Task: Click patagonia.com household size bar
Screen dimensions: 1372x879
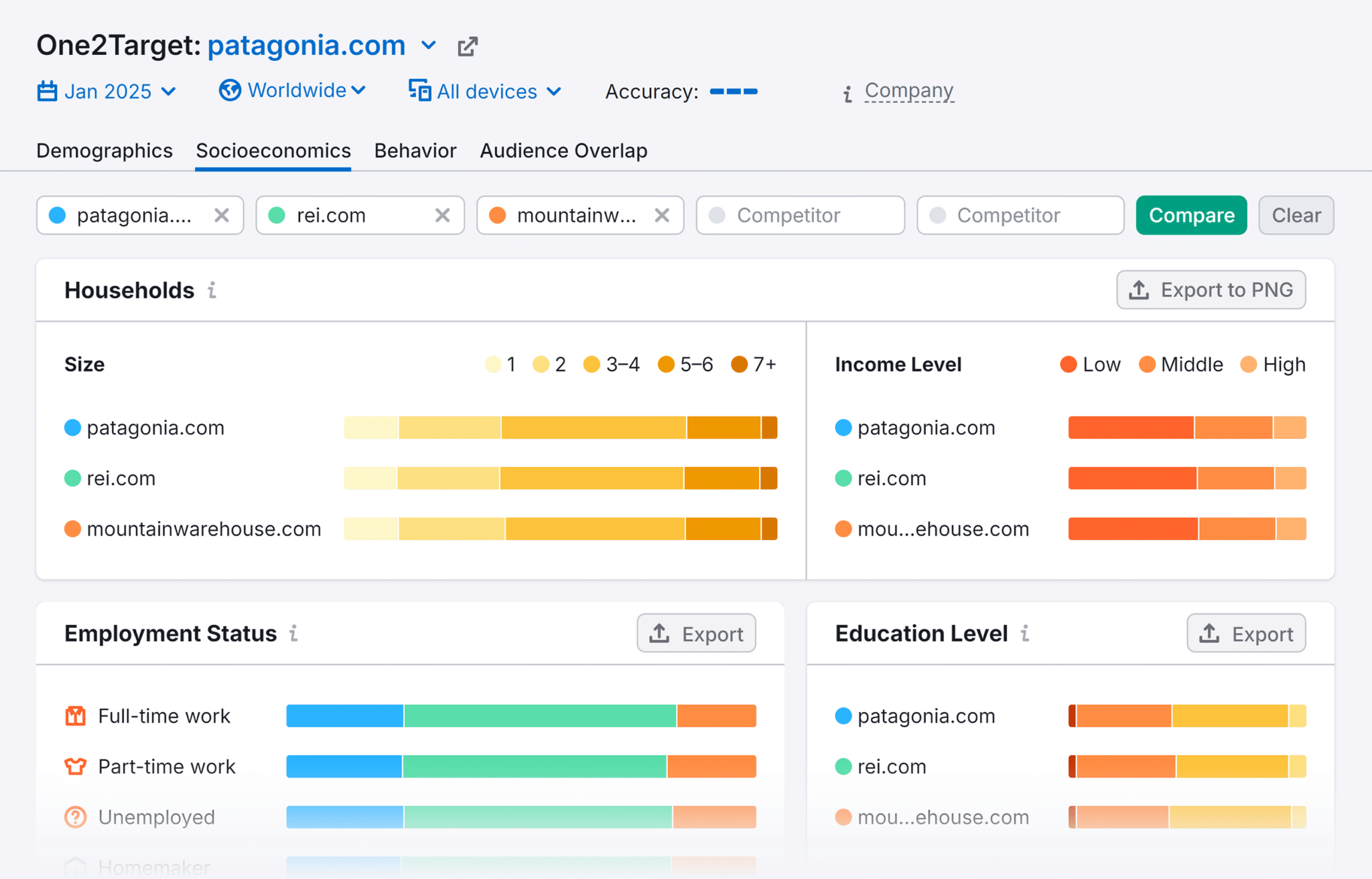Action: pyautogui.click(x=561, y=427)
